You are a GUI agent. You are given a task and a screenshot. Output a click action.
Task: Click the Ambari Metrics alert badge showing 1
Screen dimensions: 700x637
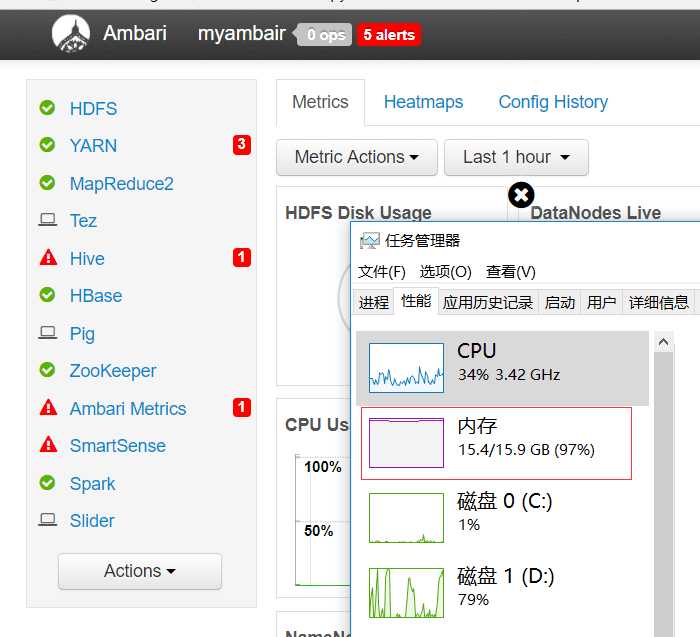[242, 408]
